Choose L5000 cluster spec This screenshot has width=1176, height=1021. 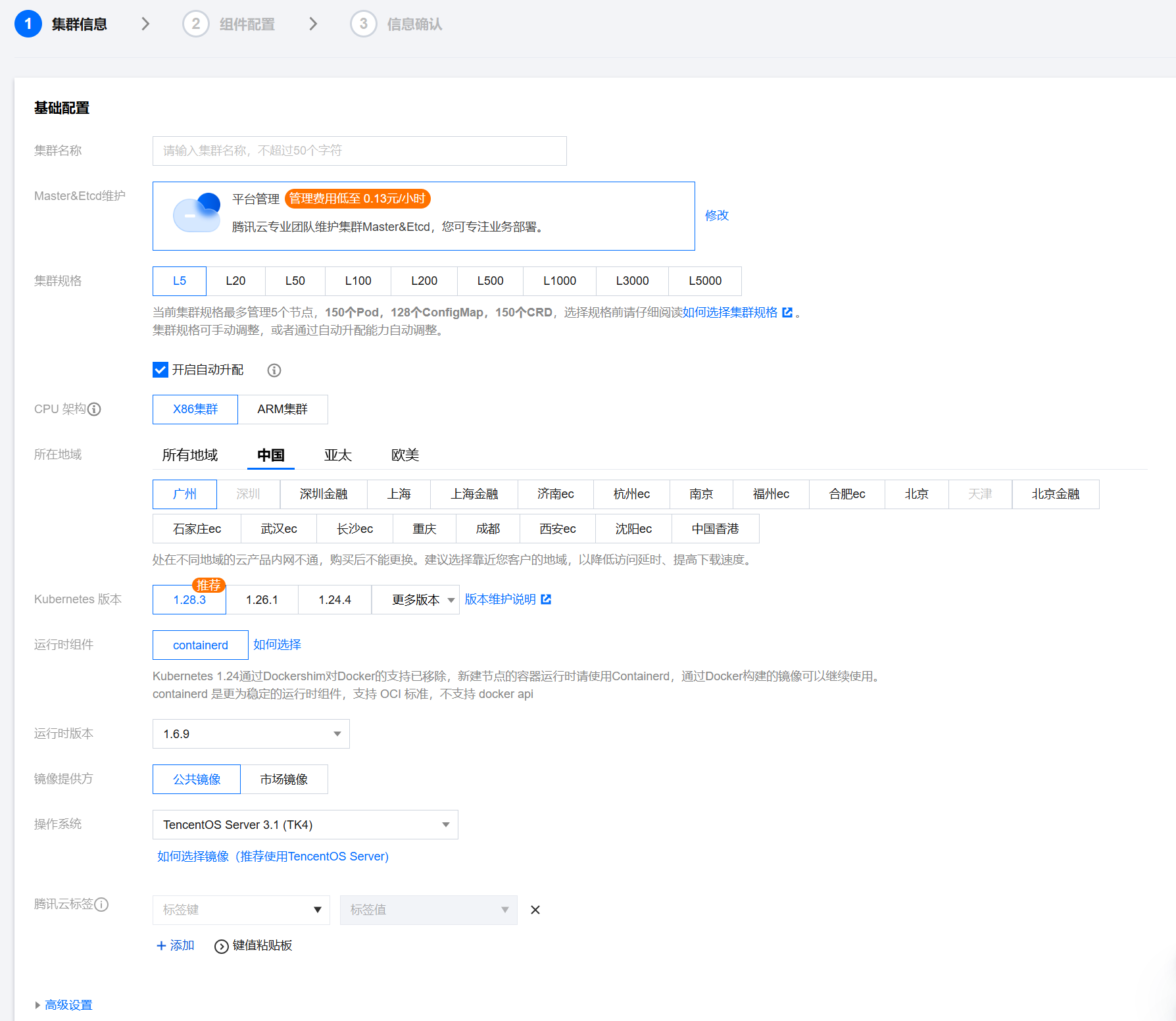(705, 281)
